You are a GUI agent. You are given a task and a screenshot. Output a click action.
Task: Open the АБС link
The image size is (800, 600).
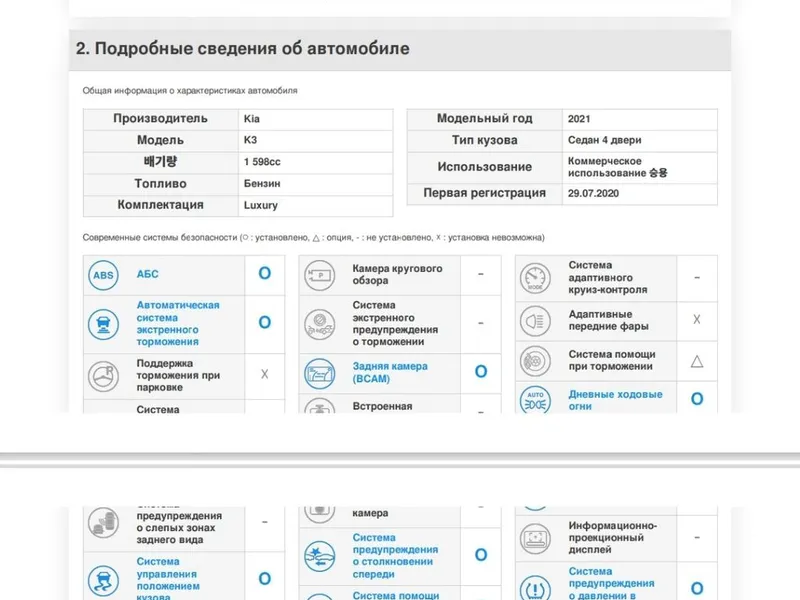(147, 274)
